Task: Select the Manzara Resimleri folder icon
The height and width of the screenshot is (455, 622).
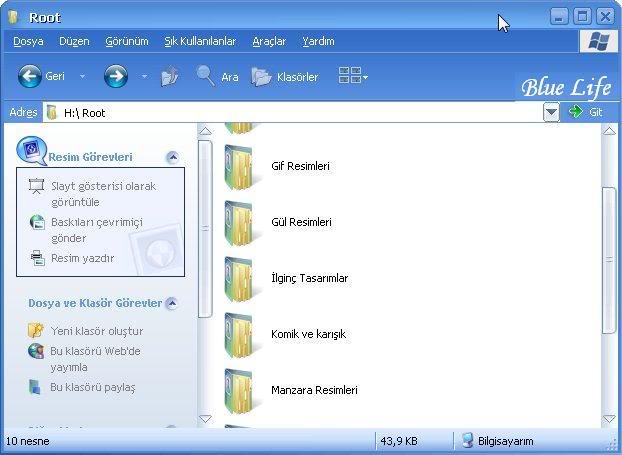Action: (x=239, y=390)
